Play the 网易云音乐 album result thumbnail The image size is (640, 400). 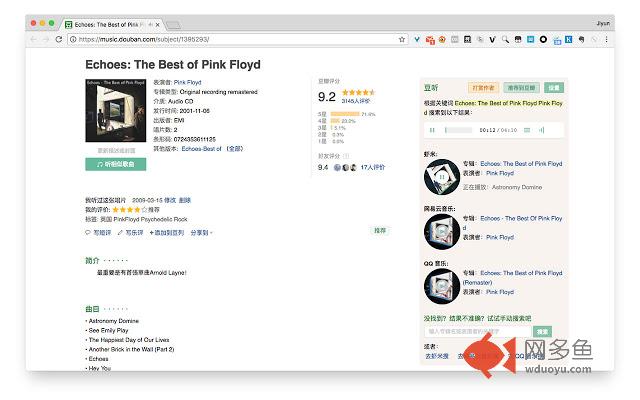441,229
